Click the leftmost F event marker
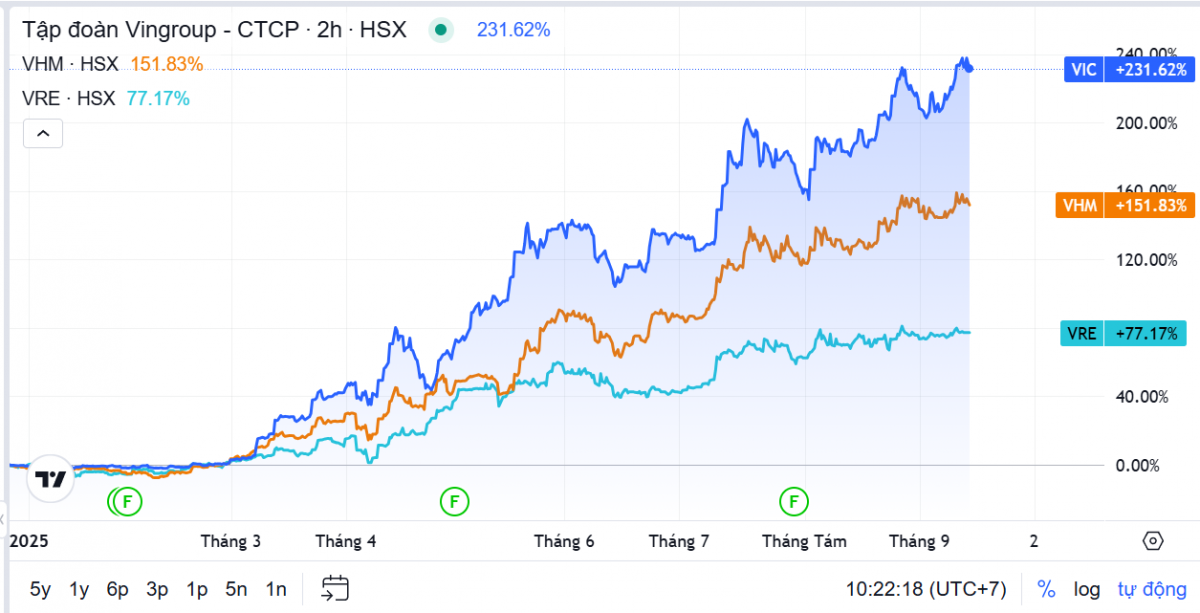This screenshot has width=1200, height=613. (128, 500)
